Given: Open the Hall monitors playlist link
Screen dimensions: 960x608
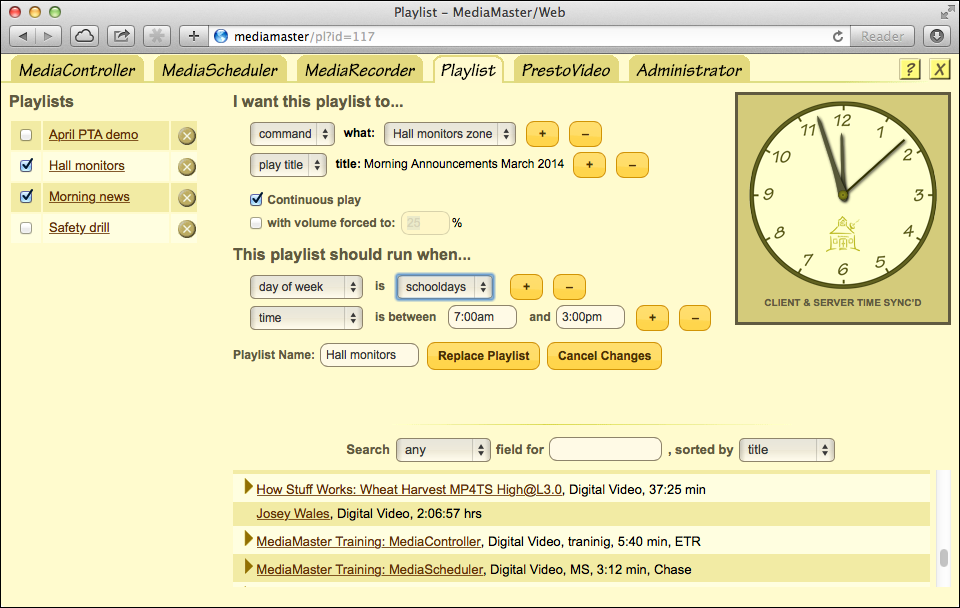Looking at the screenshot, I should click(x=87, y=166).
